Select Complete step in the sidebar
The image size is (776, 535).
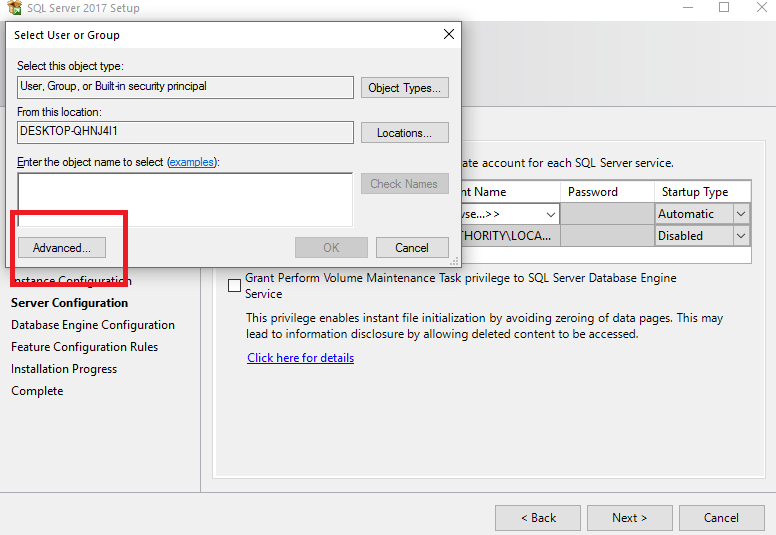point(37,391)
